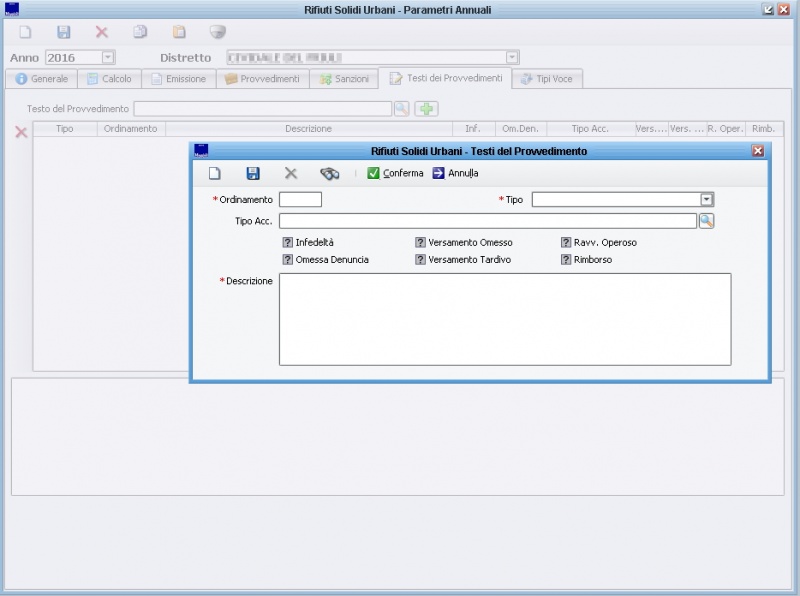Click the magnifier lookup beside Tipo Acc. field
This screenshot has width=800, height=596.
point(706,221)
